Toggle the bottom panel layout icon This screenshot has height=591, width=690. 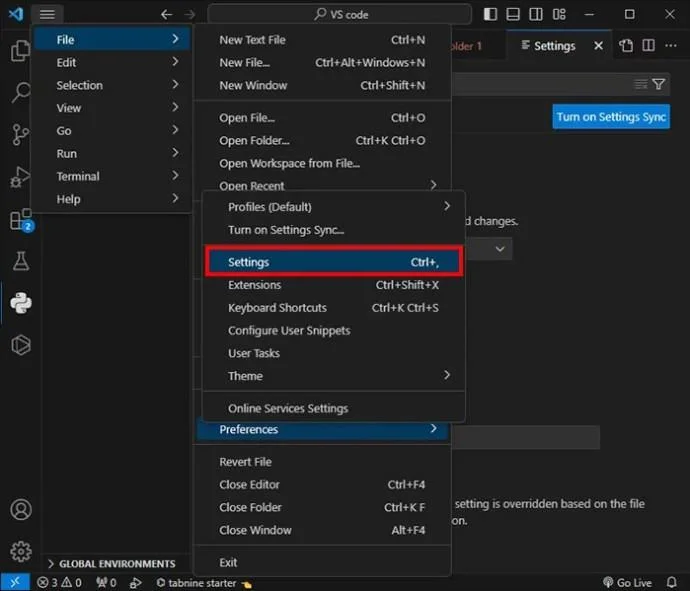click(513, 14)
